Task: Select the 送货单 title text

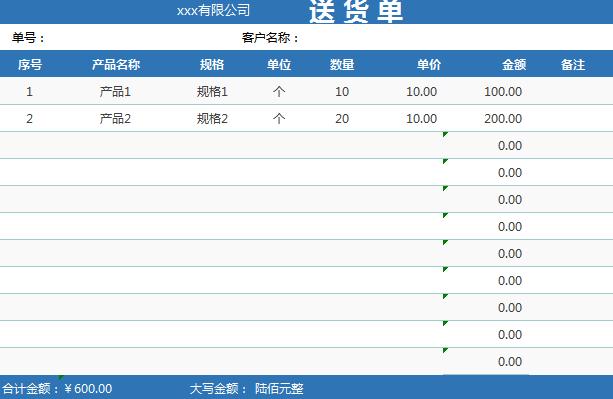Action: pos(356,11)
